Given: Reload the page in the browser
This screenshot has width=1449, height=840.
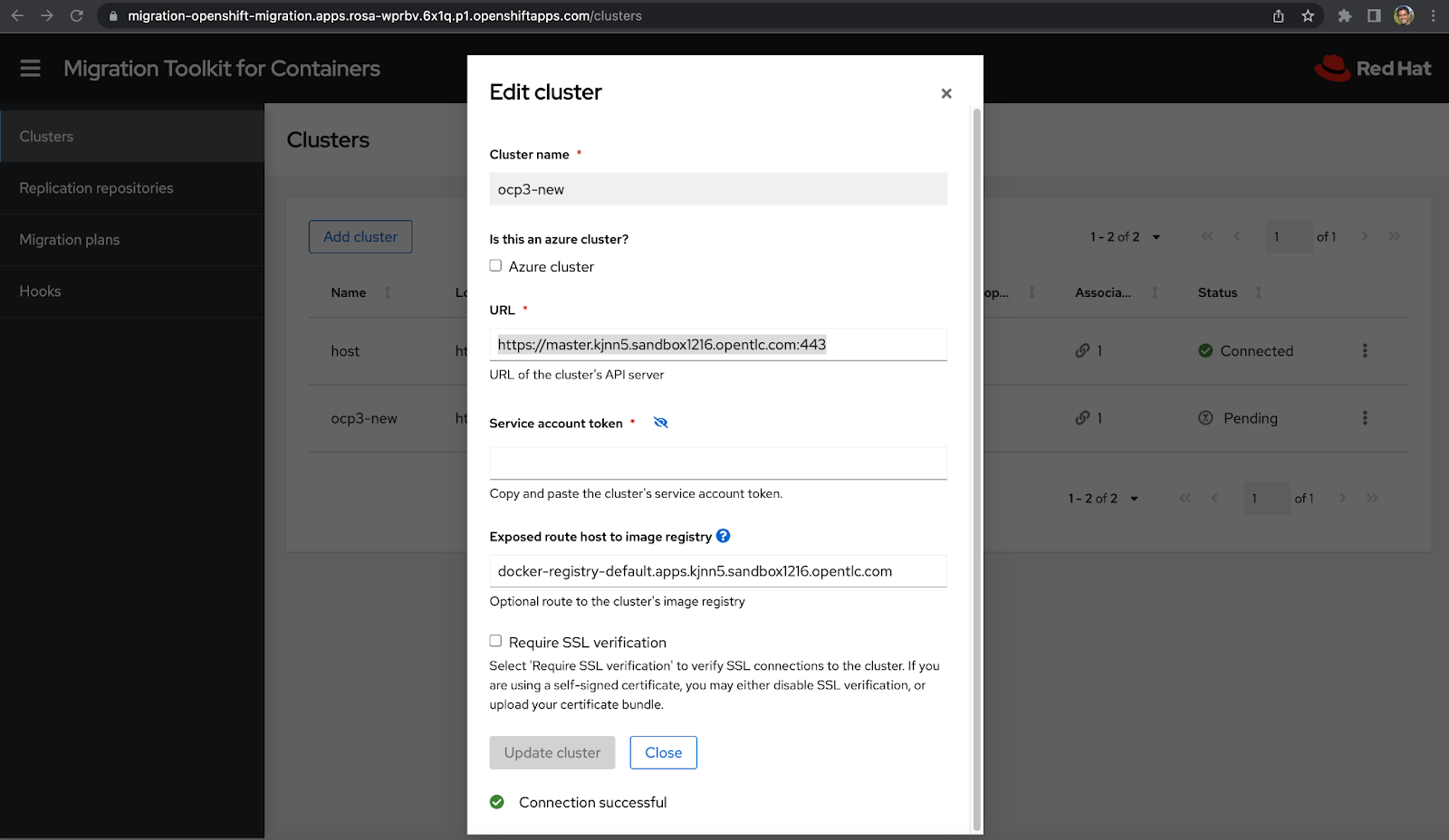Looking at the screenshot, I should tap(77, 16).
